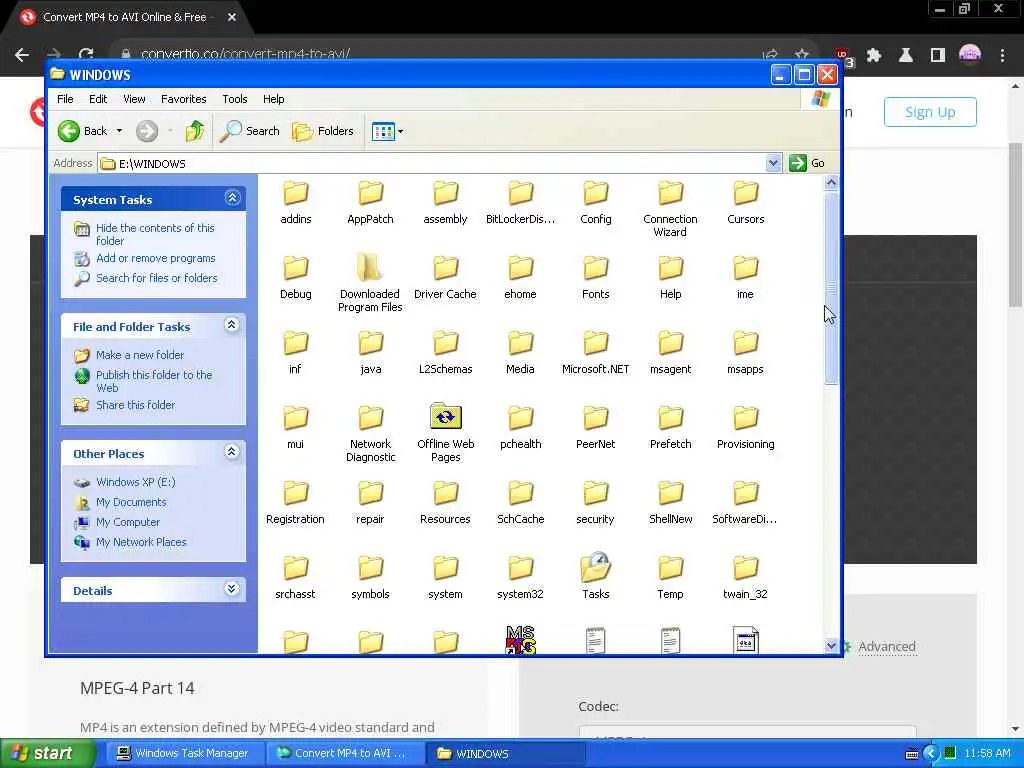Open Windows XP (E:) in Other Places

coord(136,482)
